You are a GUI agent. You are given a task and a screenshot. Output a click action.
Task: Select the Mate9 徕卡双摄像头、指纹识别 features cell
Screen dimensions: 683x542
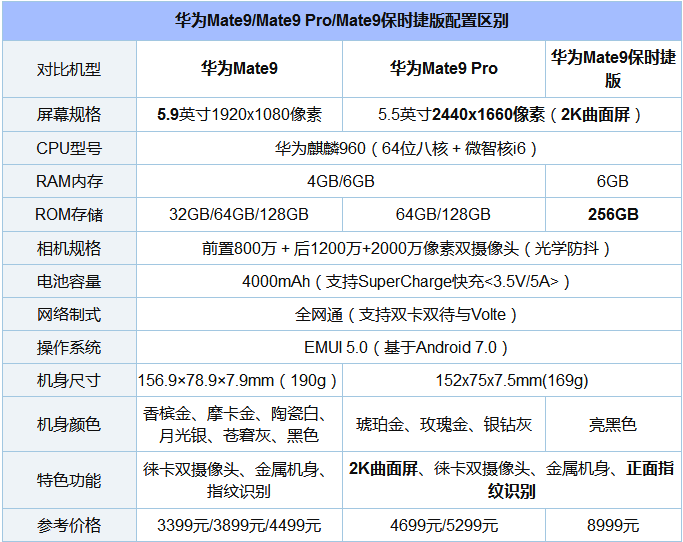point(239,481)
